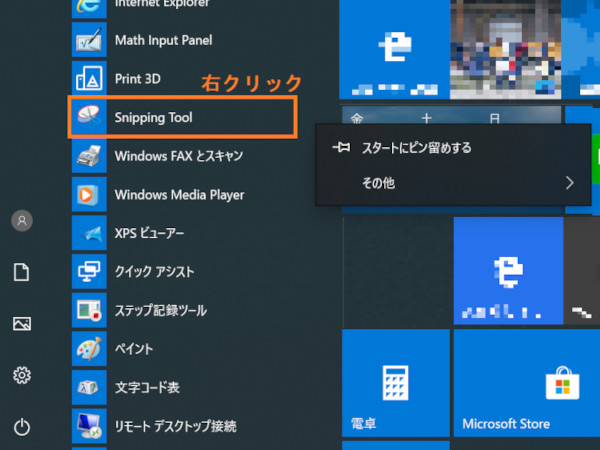Viewport: 600px width, 450px height.
Task: Open the その他 submenu entry
Action: point(453,183)
